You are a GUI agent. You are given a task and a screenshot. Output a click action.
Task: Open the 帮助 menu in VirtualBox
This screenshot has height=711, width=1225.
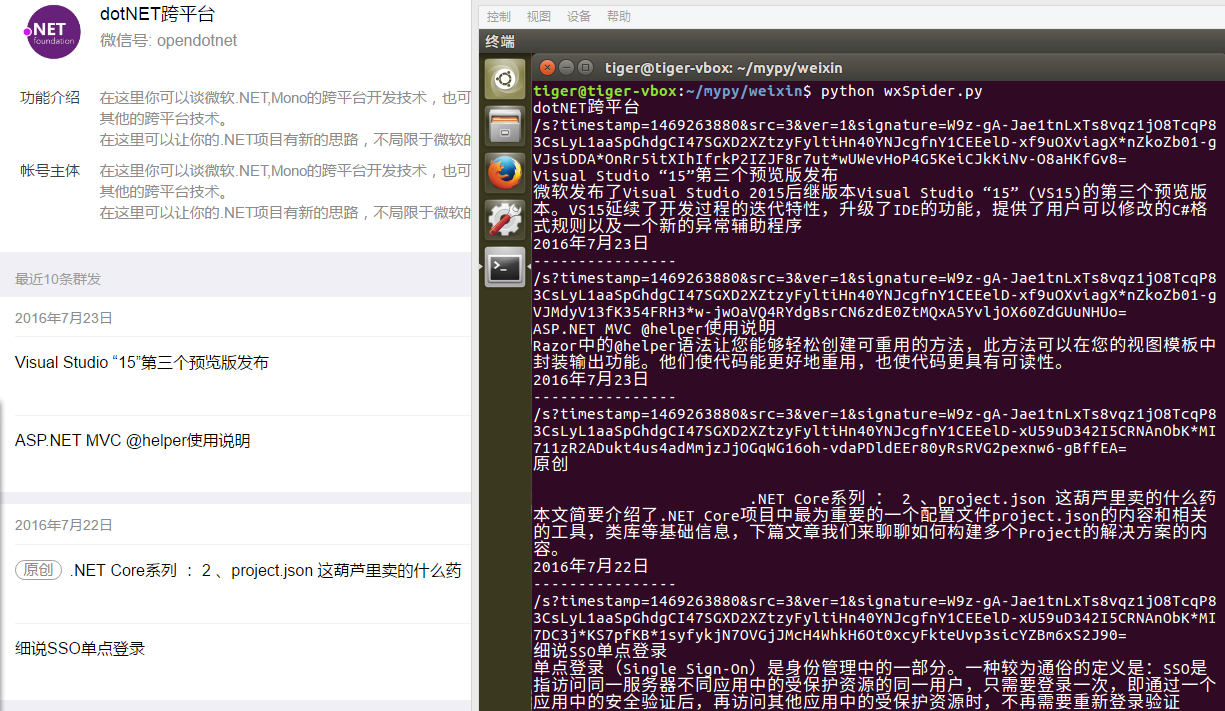pos(619,16)
